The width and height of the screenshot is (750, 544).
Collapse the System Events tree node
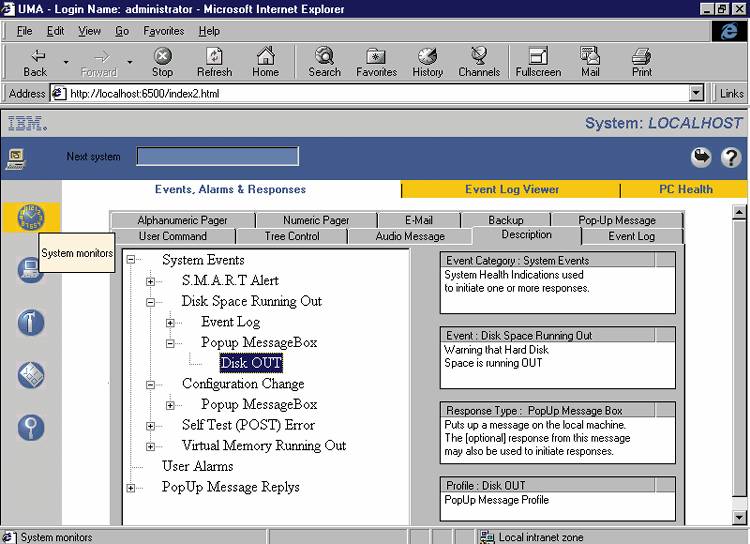click(x=131, y=260)
